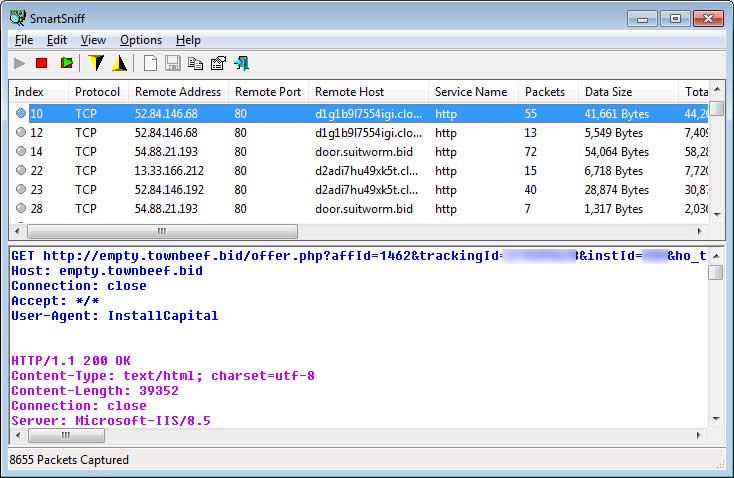Click the New blank page toolbar icon
Screen dimensions: 734x478
click(x=150, y=63)
